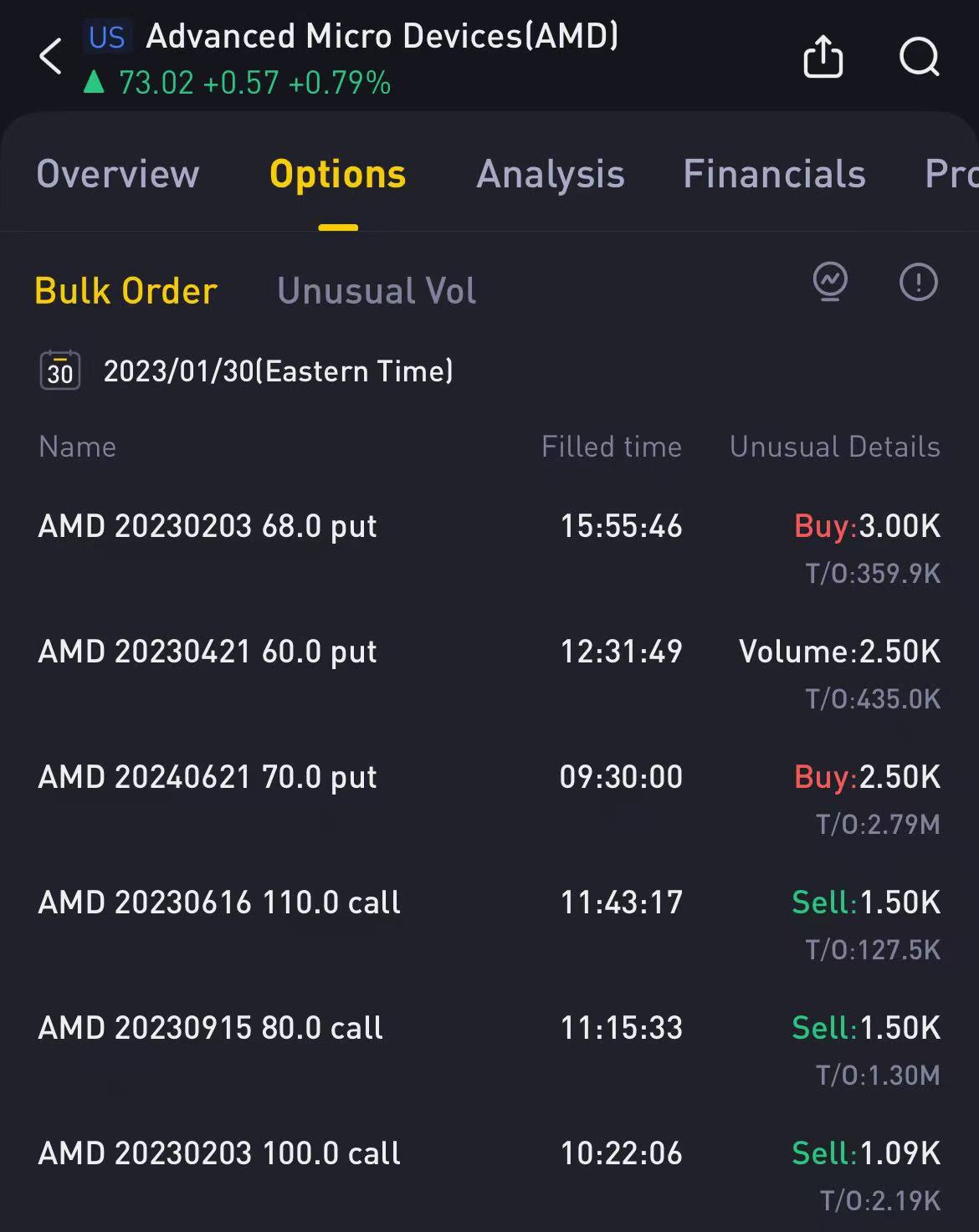Tap the back arrow icon
The height and width of the screenshot is (1232, 979).
[51, 57]
